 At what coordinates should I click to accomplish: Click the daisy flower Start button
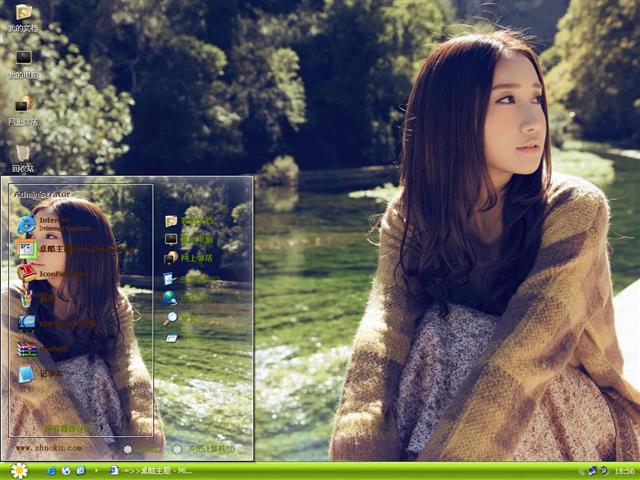19,471
